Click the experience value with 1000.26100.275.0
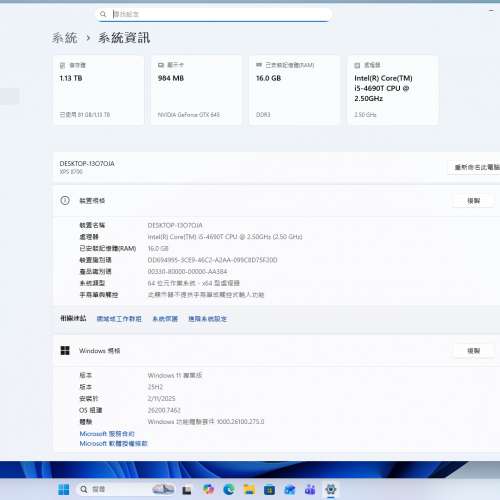500x500 pixels. [x=206, y=422]
